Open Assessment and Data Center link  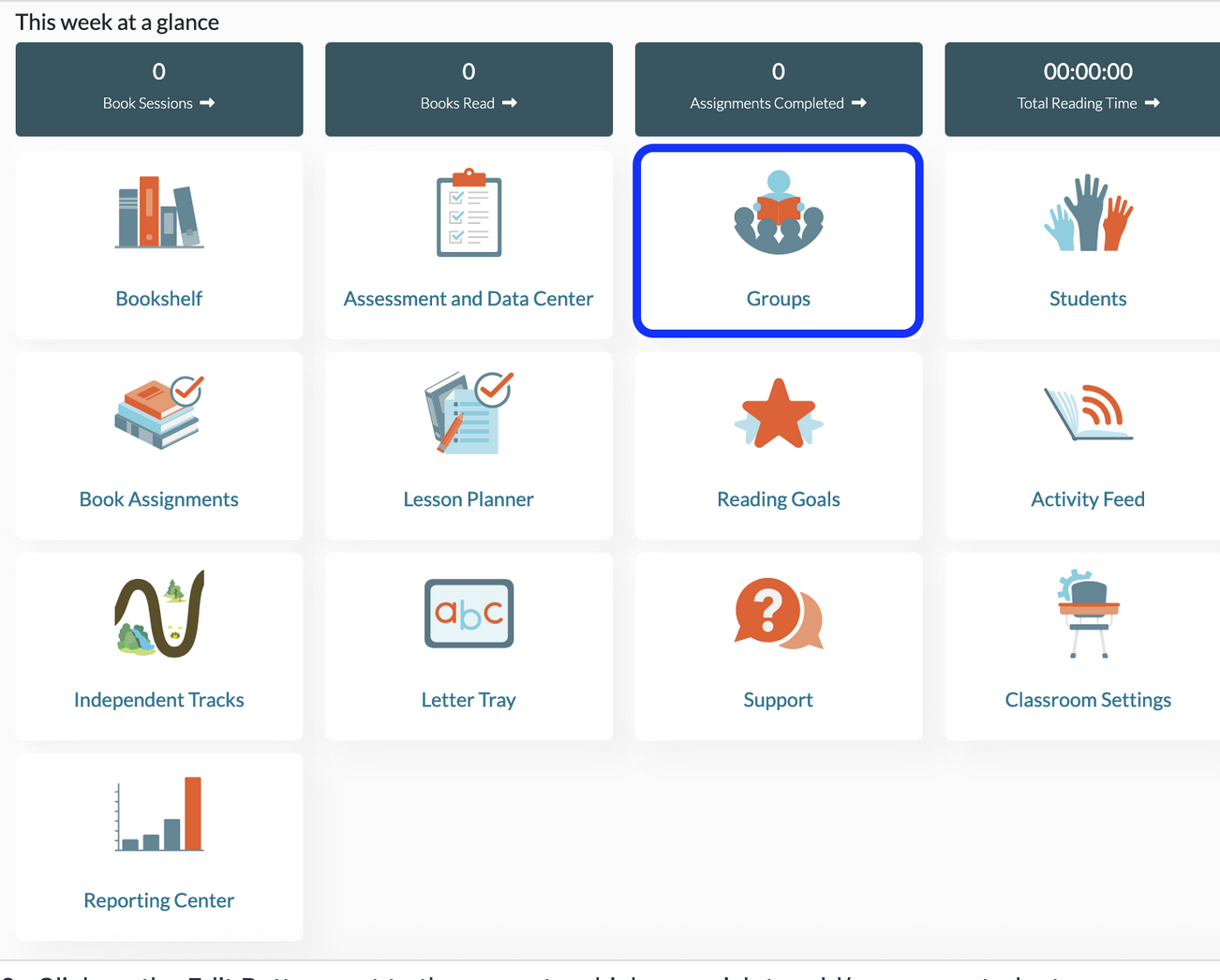(469, 299)
